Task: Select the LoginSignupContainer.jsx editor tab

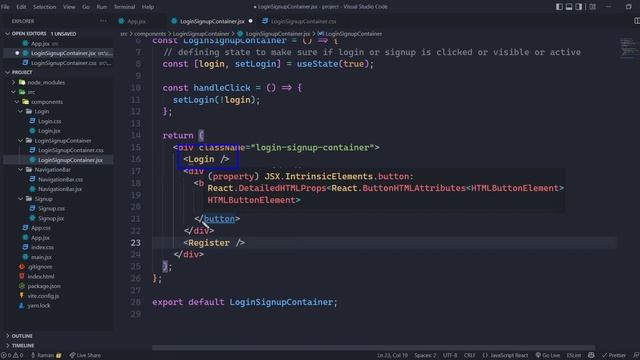Action: 212,21
